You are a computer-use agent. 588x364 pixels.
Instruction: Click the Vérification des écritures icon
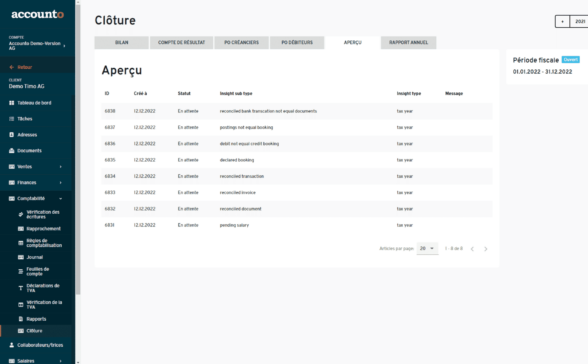click(21, 214)
